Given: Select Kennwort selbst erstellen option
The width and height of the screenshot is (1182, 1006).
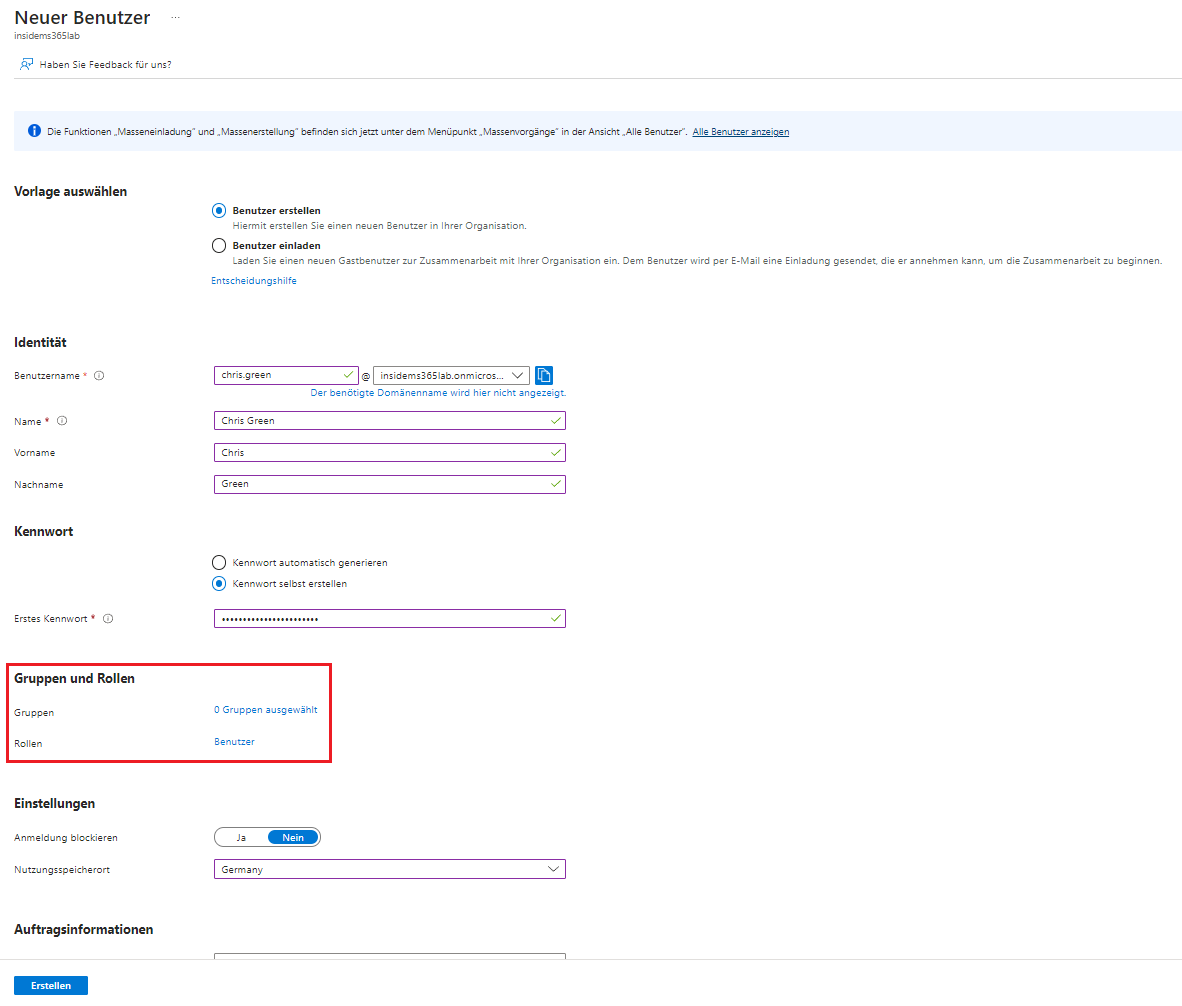Looking at the screenshot, I should point(219,584).
